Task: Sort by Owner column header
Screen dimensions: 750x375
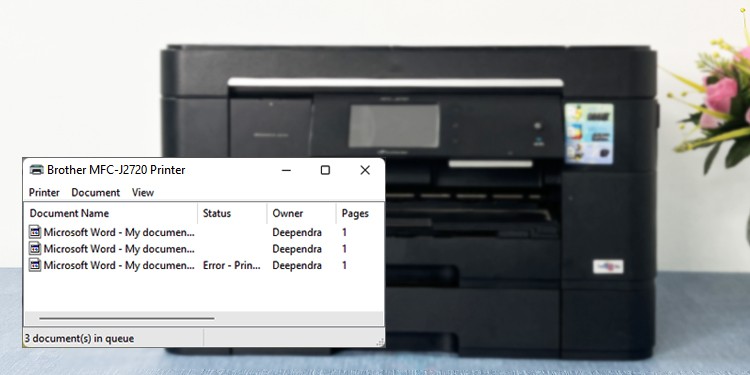Action: (301, 213)
